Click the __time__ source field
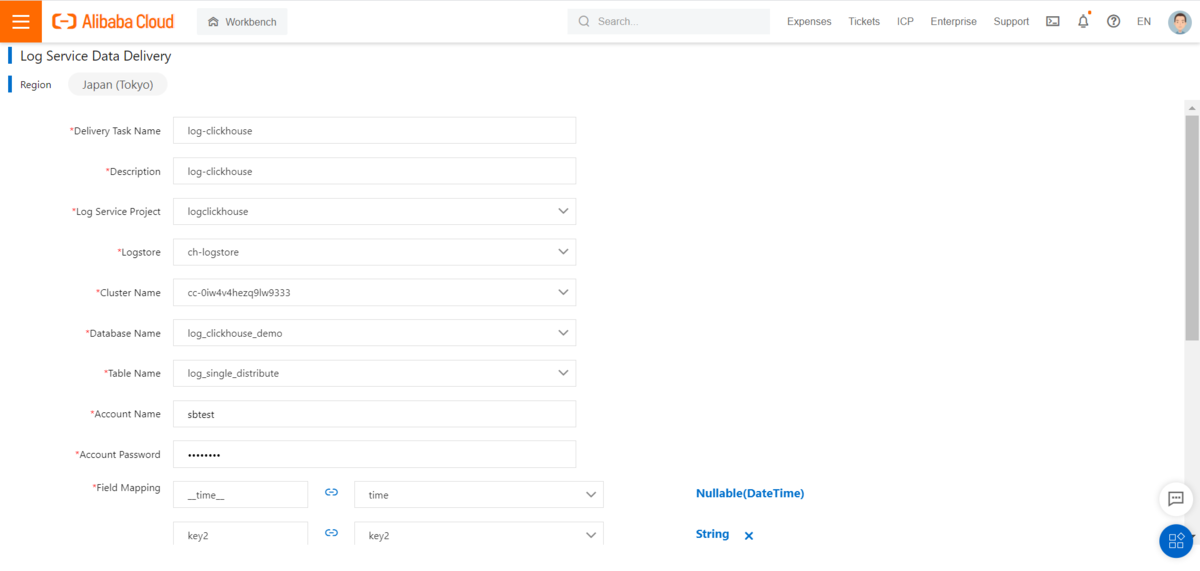1200x571 pixels. (241, 495)
